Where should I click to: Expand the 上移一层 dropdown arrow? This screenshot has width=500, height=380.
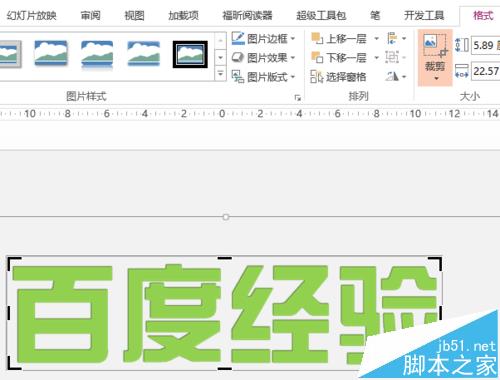point(376,39)
